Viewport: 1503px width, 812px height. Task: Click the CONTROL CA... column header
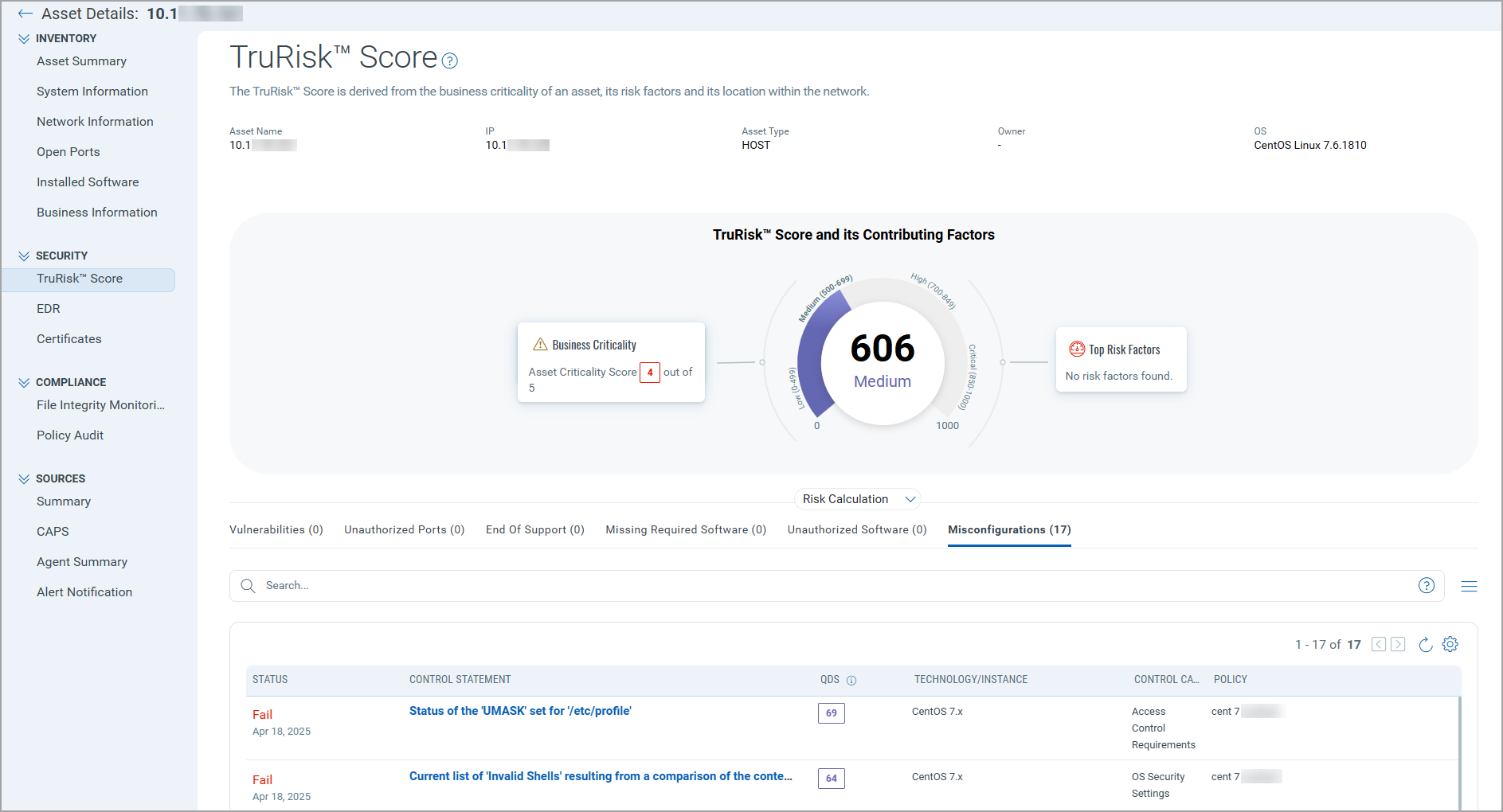(x=1166, y=680)
